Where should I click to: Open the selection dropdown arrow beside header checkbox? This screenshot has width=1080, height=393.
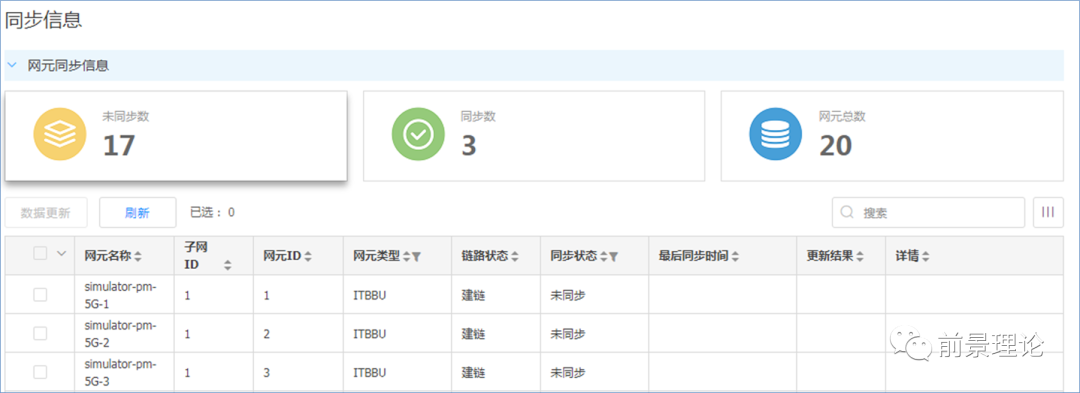[x=61, y=254]
